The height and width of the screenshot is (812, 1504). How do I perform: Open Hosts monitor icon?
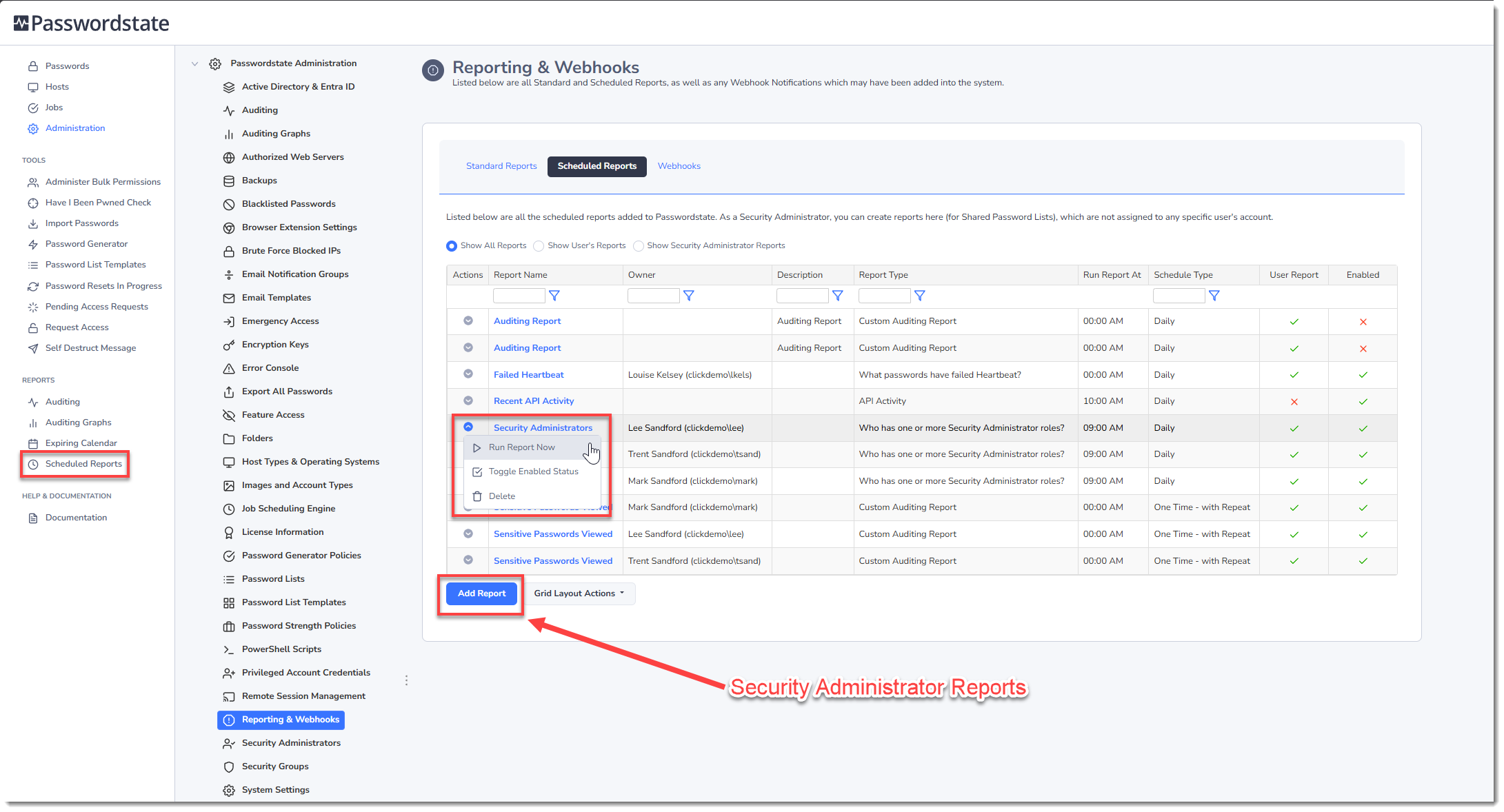tap(33, 87)
